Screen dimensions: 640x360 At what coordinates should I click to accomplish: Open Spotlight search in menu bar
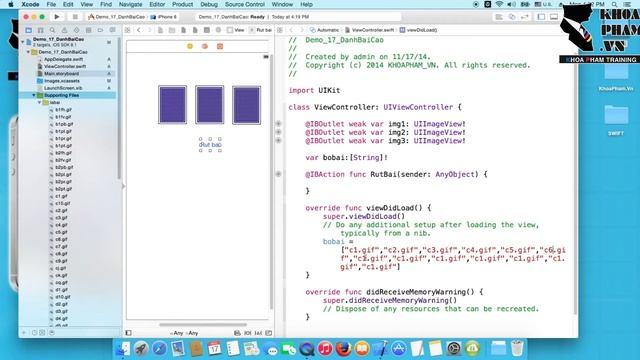coord(614,4)
